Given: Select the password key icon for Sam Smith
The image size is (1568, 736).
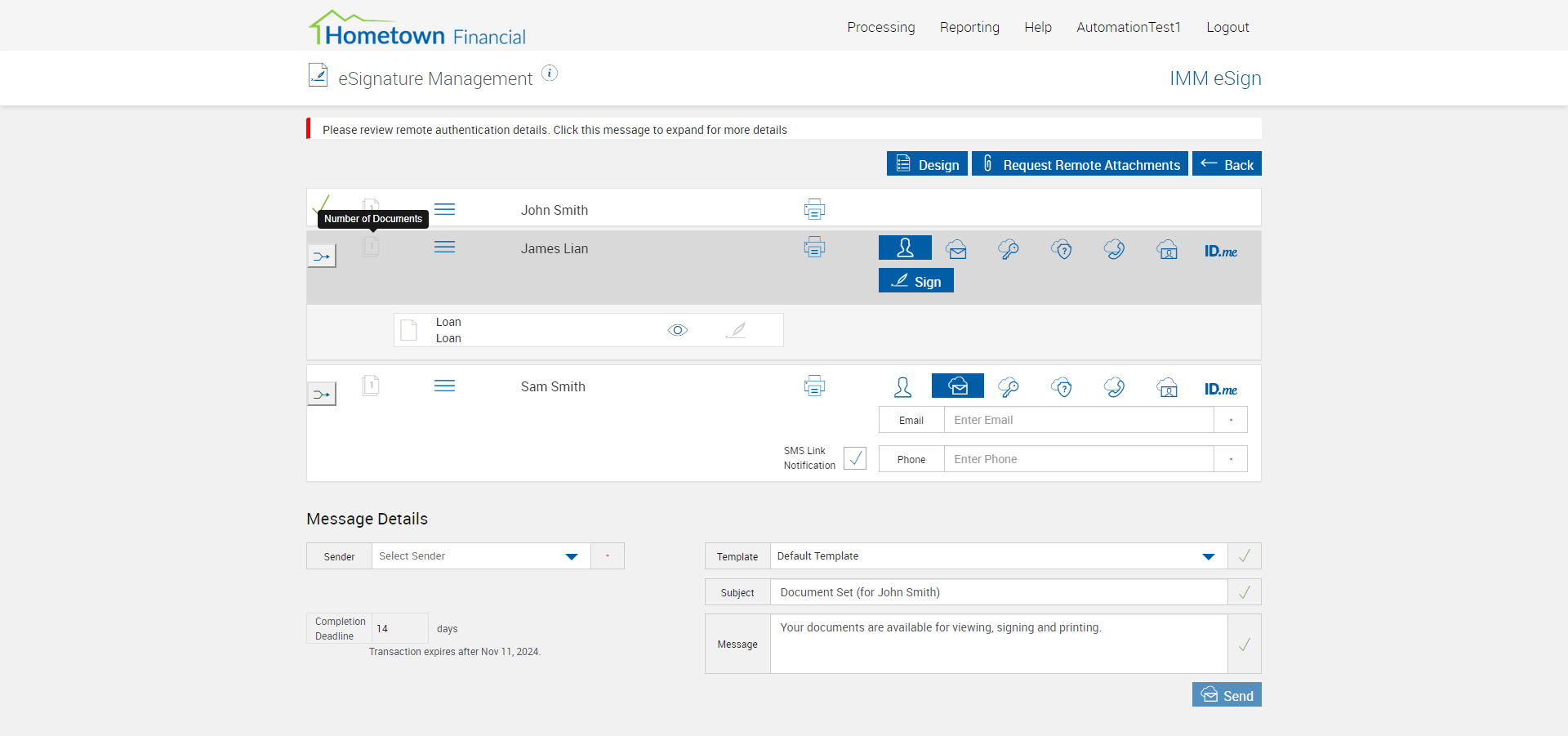Looking at the screenshot, I should tap(1009, 387).
